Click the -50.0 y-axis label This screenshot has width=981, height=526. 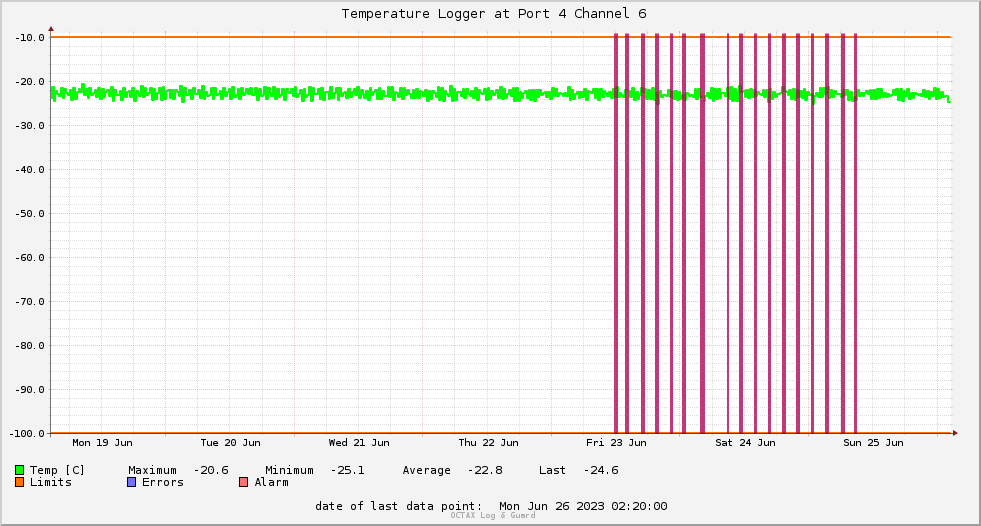click(x=30, y=214)
